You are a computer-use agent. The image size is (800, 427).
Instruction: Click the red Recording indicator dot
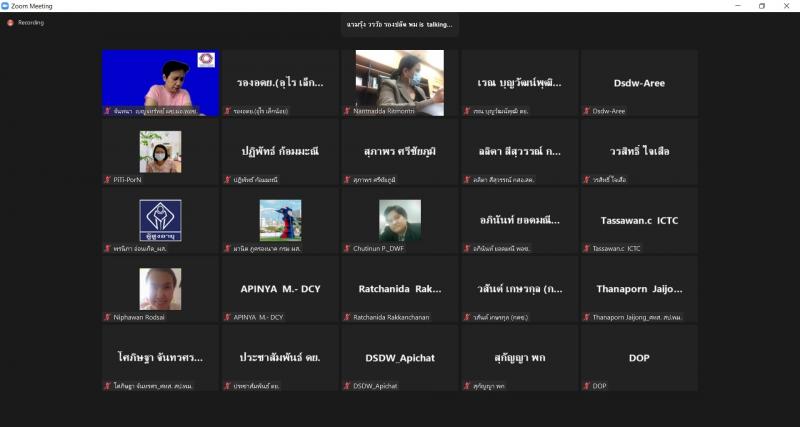pos(10,23)
